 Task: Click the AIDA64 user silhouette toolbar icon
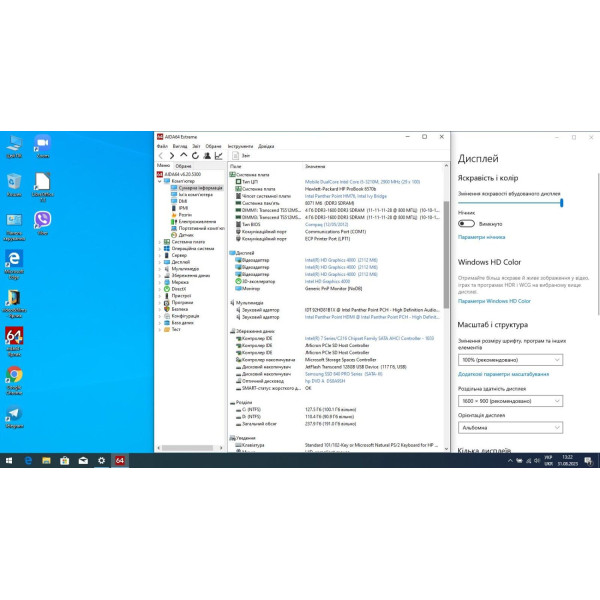[x=207, y=155]
